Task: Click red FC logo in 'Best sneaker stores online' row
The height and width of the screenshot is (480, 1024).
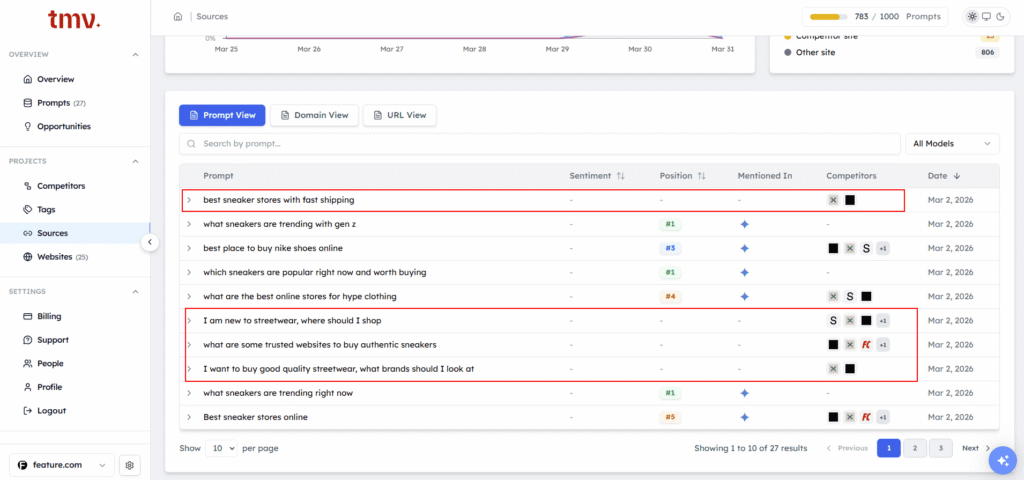Action: pyautogui.click(x=866, y=417)
